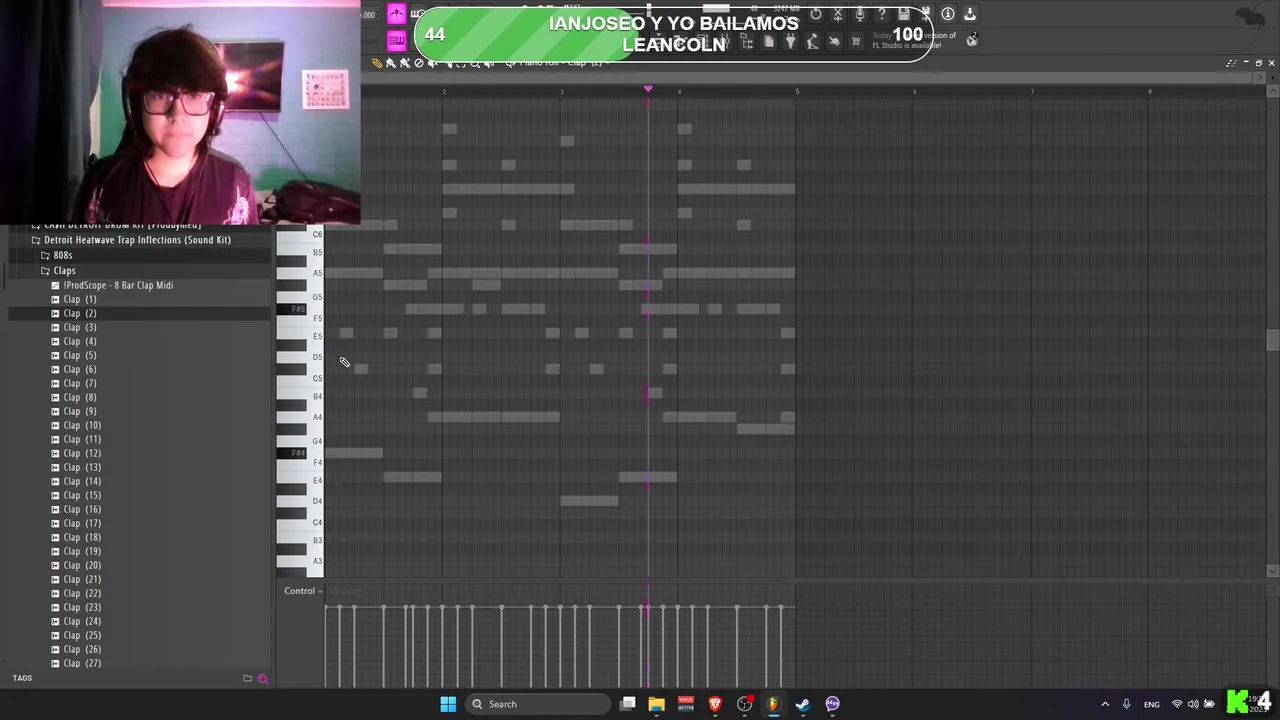Click the Windows Start button
The width and height of the screenshot is (1280, 720).
point(448,704)
